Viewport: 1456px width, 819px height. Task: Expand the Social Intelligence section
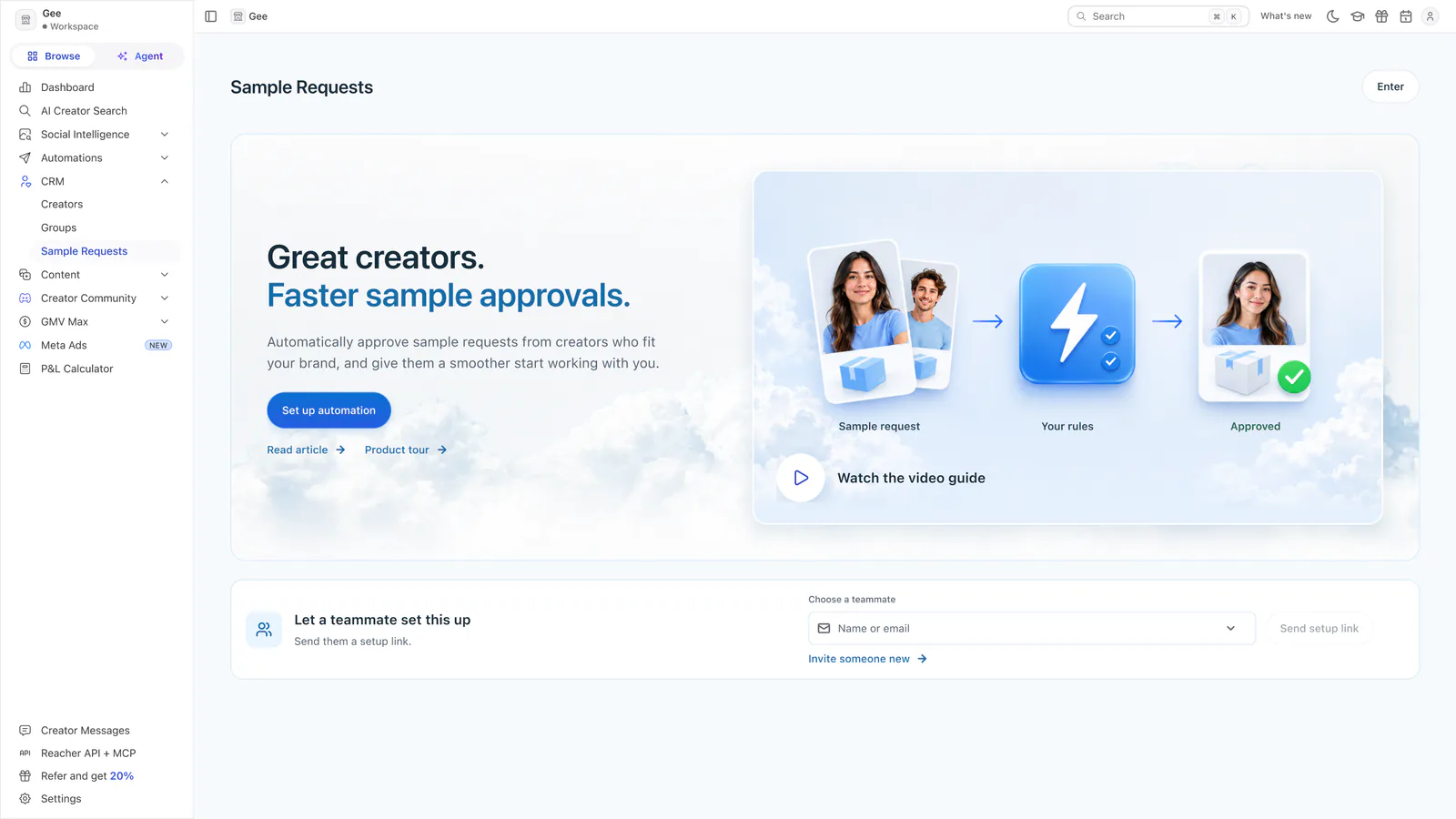tap(96, 135)
